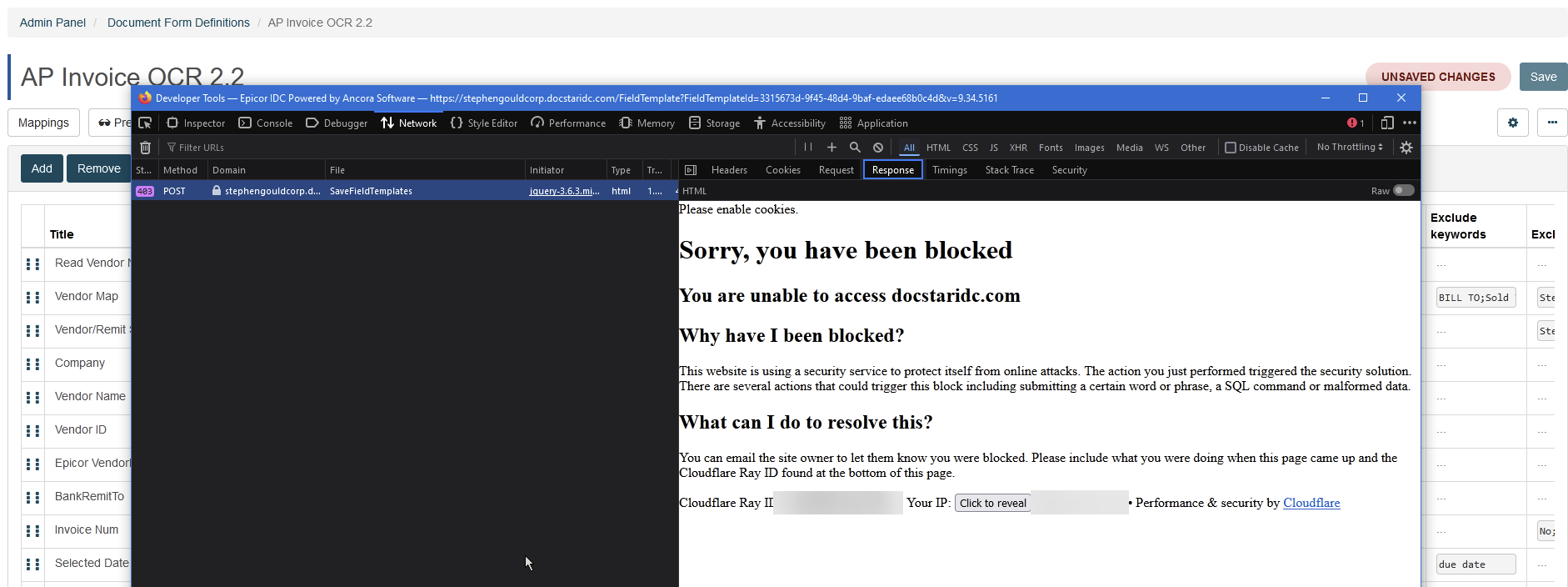This screenshot has width=1568, height=587.
Task: Open the Timings details tab
Action: point(950,170)
